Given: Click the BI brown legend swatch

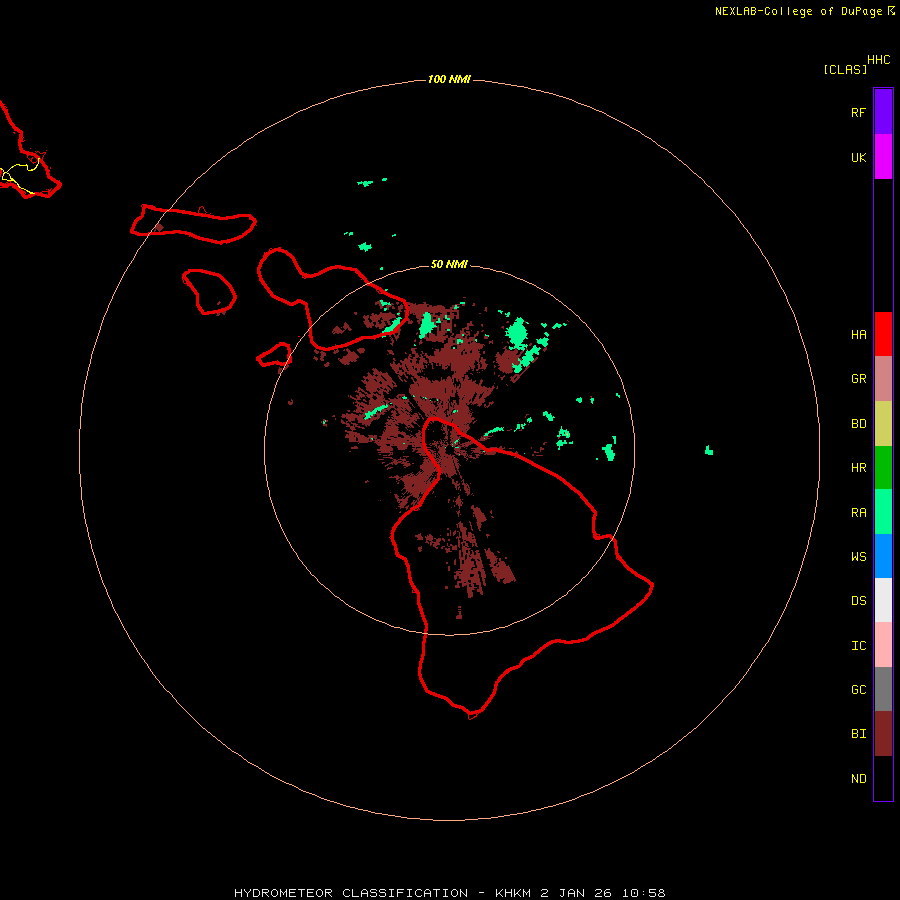Looking at the screenshot, I should click(883, 734).
